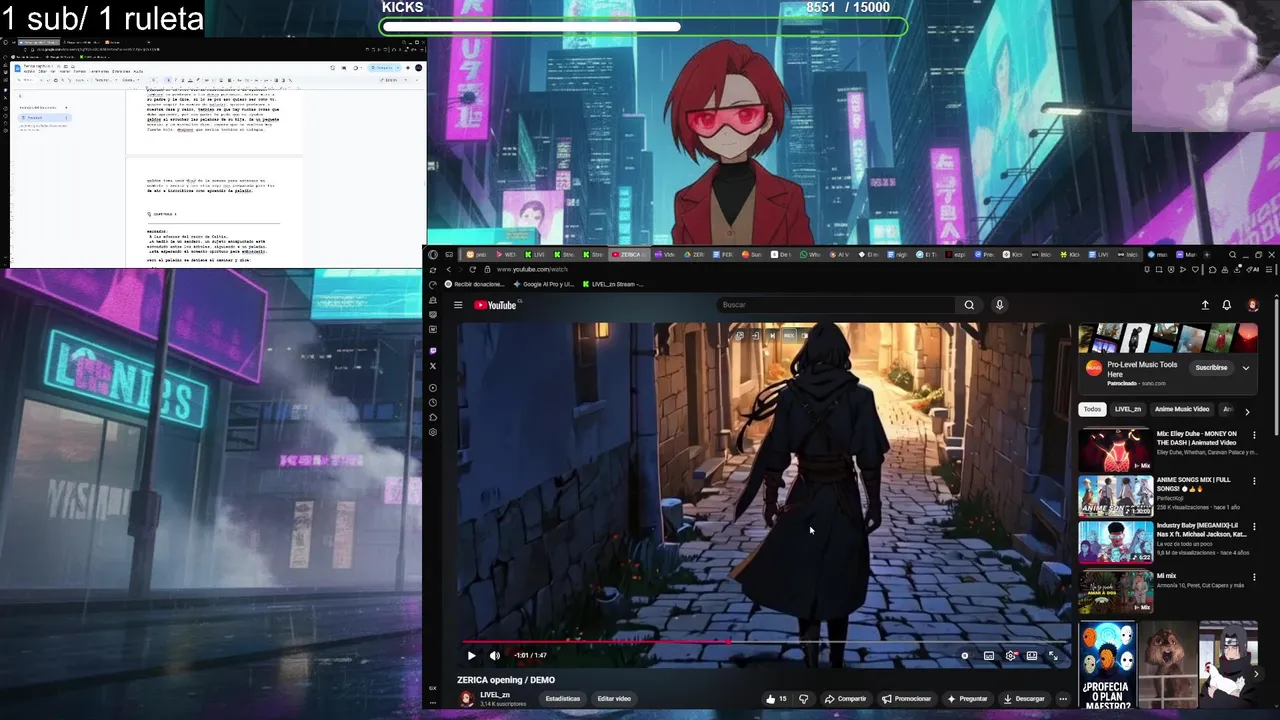
Task: Select the LIVEL_zn filter chip
Action: (x=1127, y=409)
